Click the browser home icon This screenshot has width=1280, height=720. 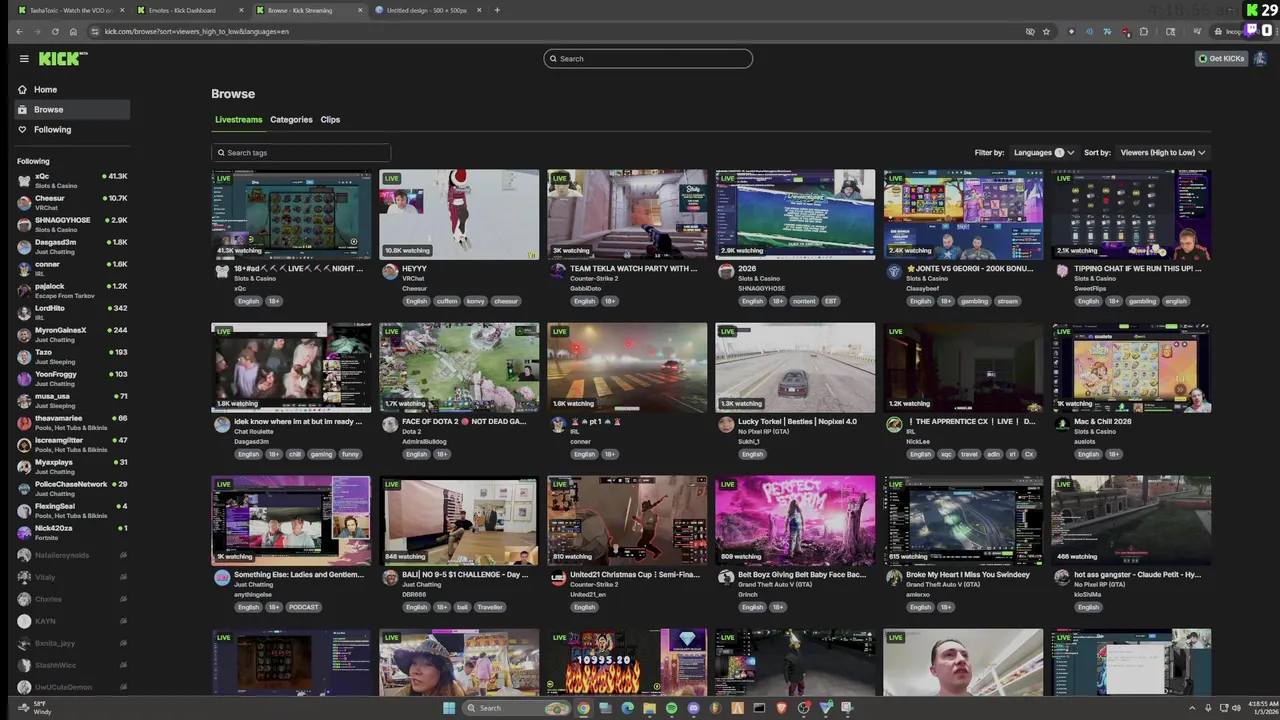[73, 32]
